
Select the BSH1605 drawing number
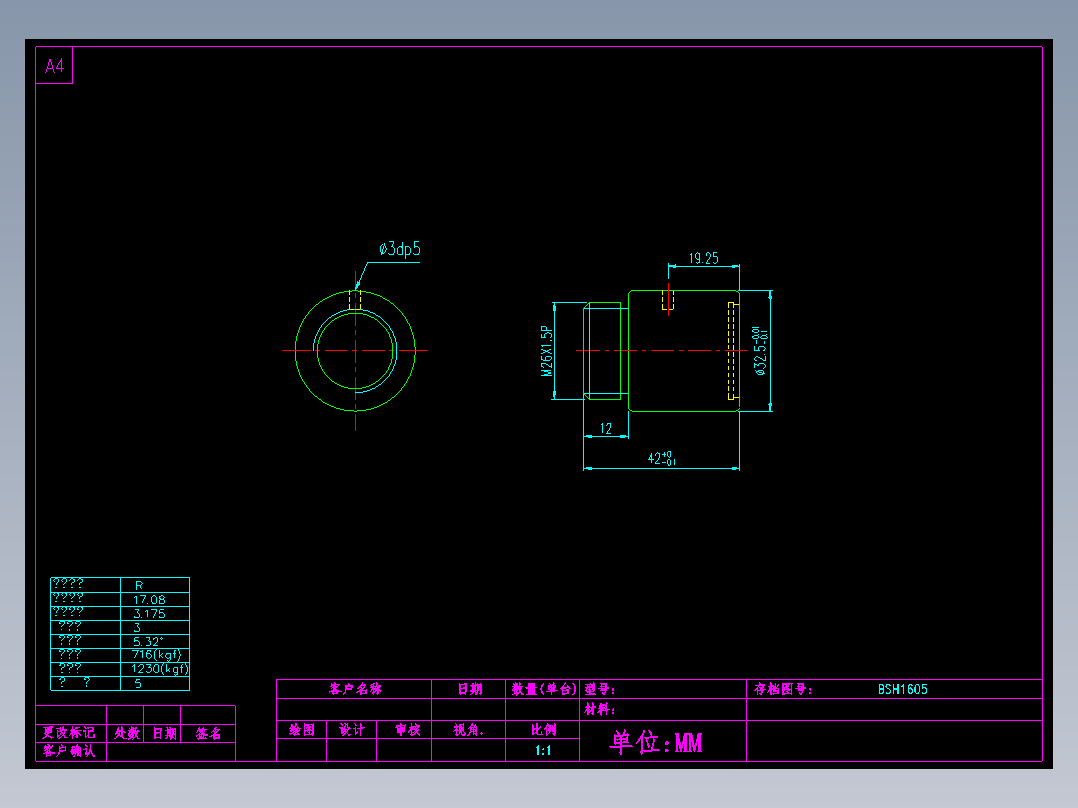click(903, 689)
